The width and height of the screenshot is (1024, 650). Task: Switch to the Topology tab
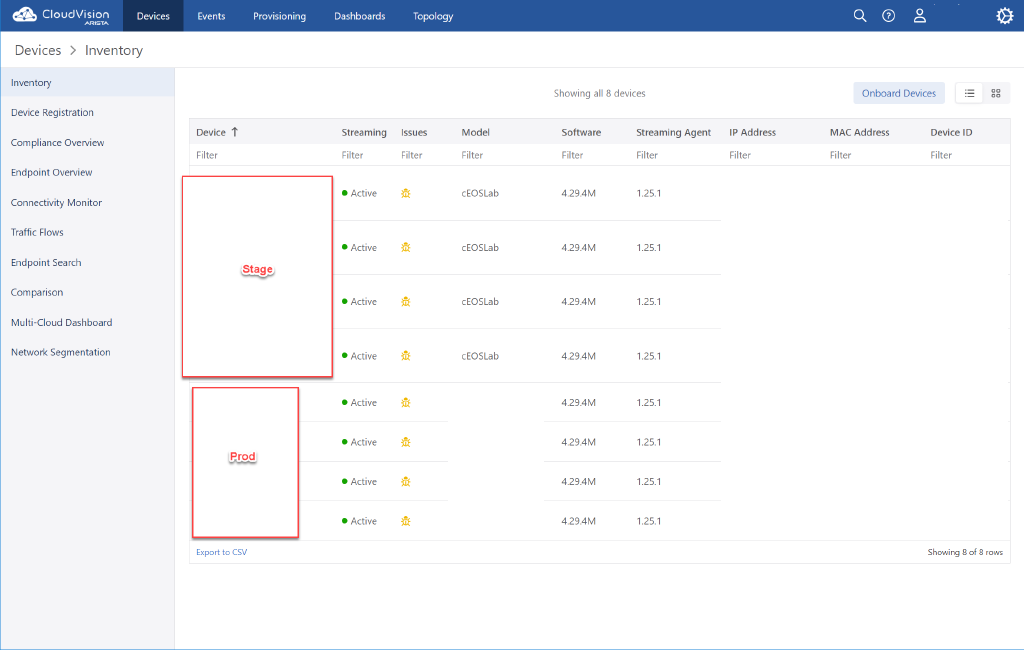(432, 15)
